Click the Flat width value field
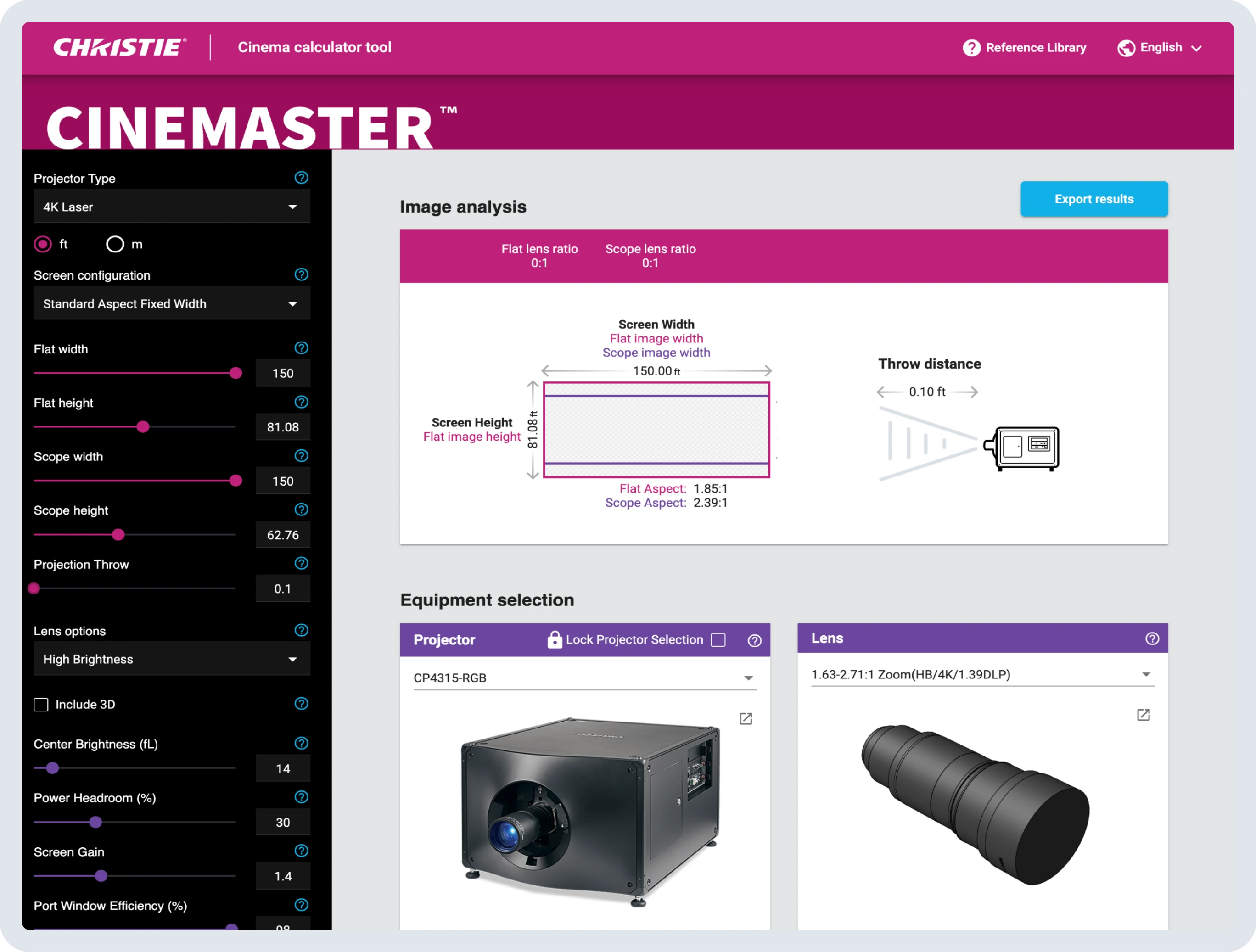Viewport: 1256px width, 952px height. pyautogui.click(x=283, y=374)
